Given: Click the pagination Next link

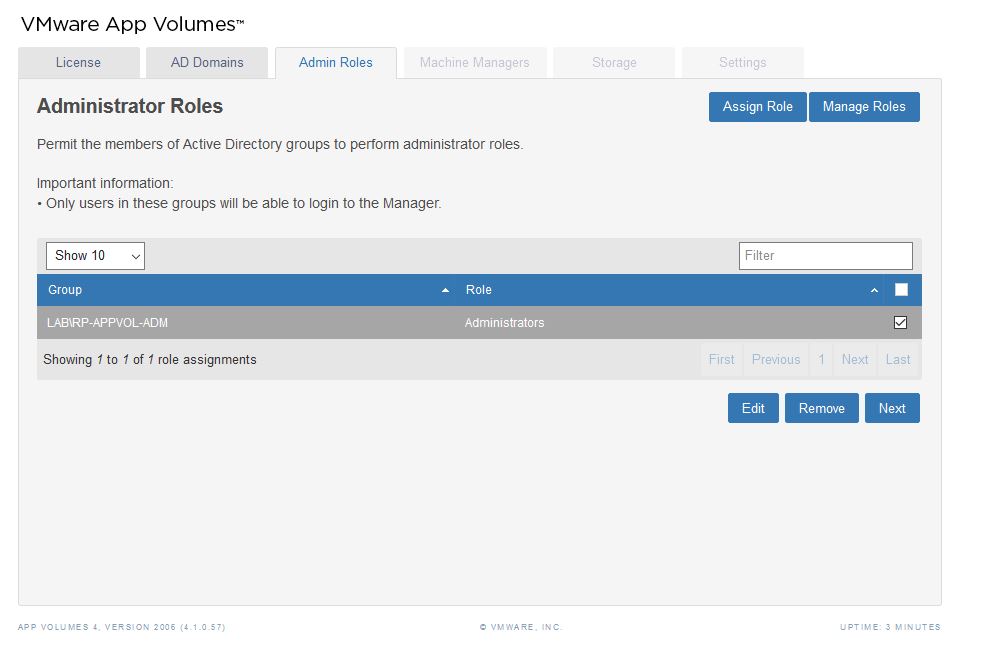Looking at the screenshot, I should pyautogui.click(x=855, y=359).
